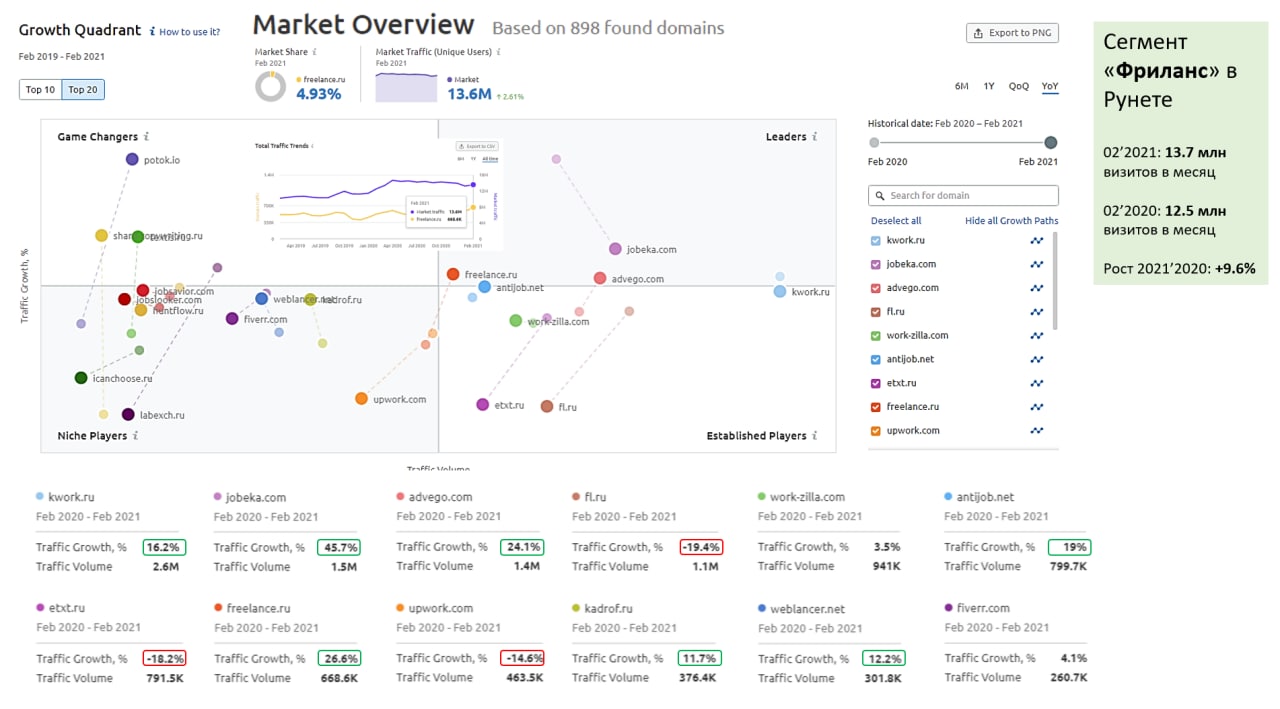Click the fl.ru traffic growth -19.4% value
1280x709 pixels.
coord(700,547)
